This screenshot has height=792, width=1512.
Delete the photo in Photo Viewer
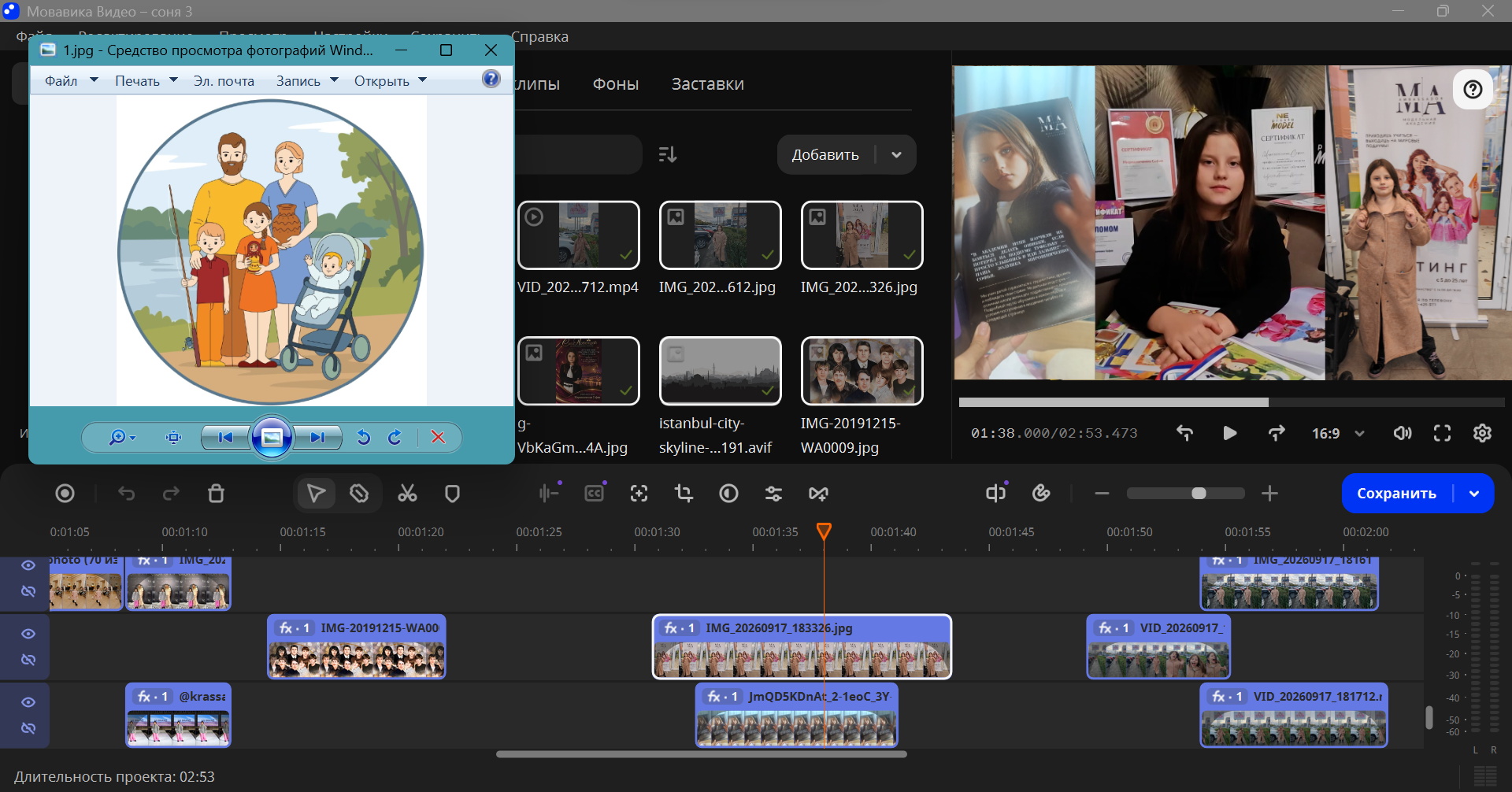(438, 437)
